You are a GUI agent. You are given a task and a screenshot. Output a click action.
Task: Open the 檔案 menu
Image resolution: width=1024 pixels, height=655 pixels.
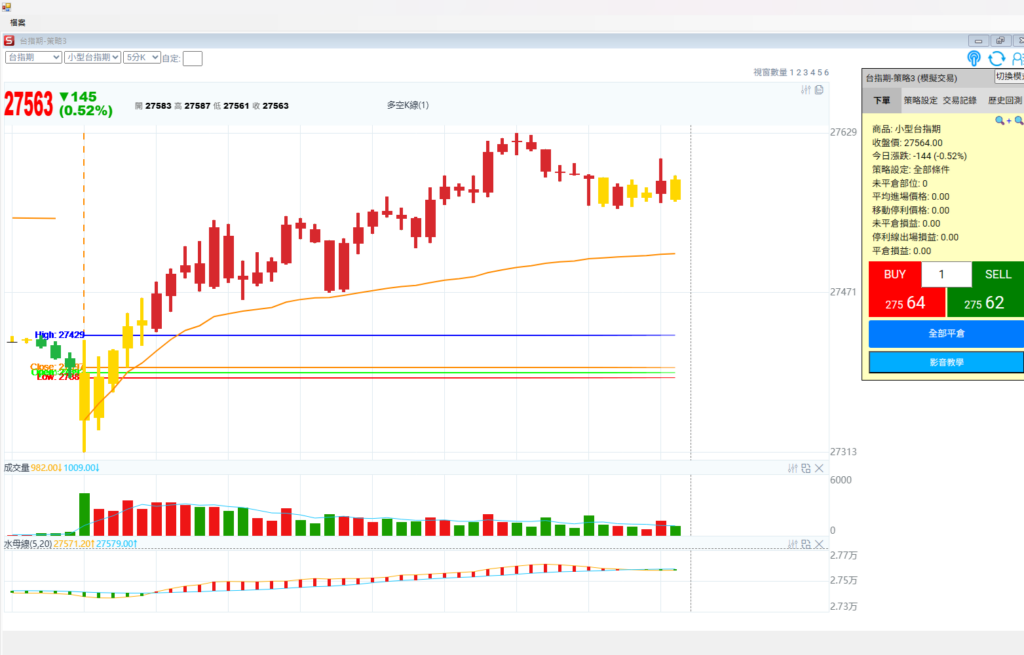click(18, 22)
